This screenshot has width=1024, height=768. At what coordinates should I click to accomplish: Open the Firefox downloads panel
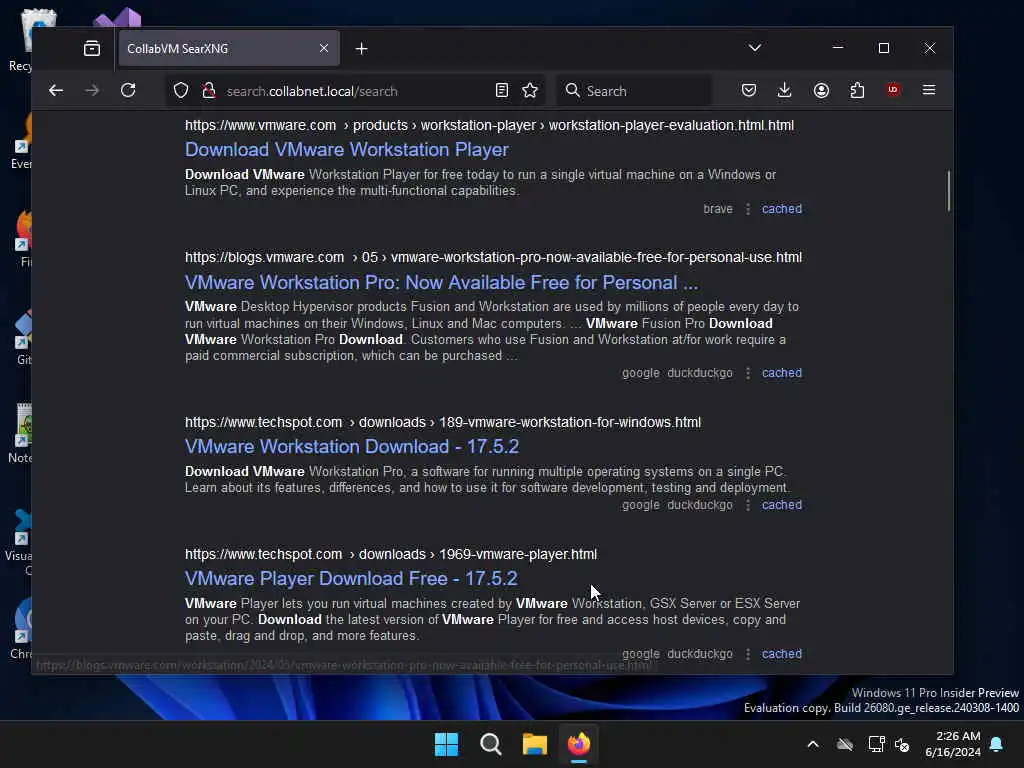[x=785, y=90]
